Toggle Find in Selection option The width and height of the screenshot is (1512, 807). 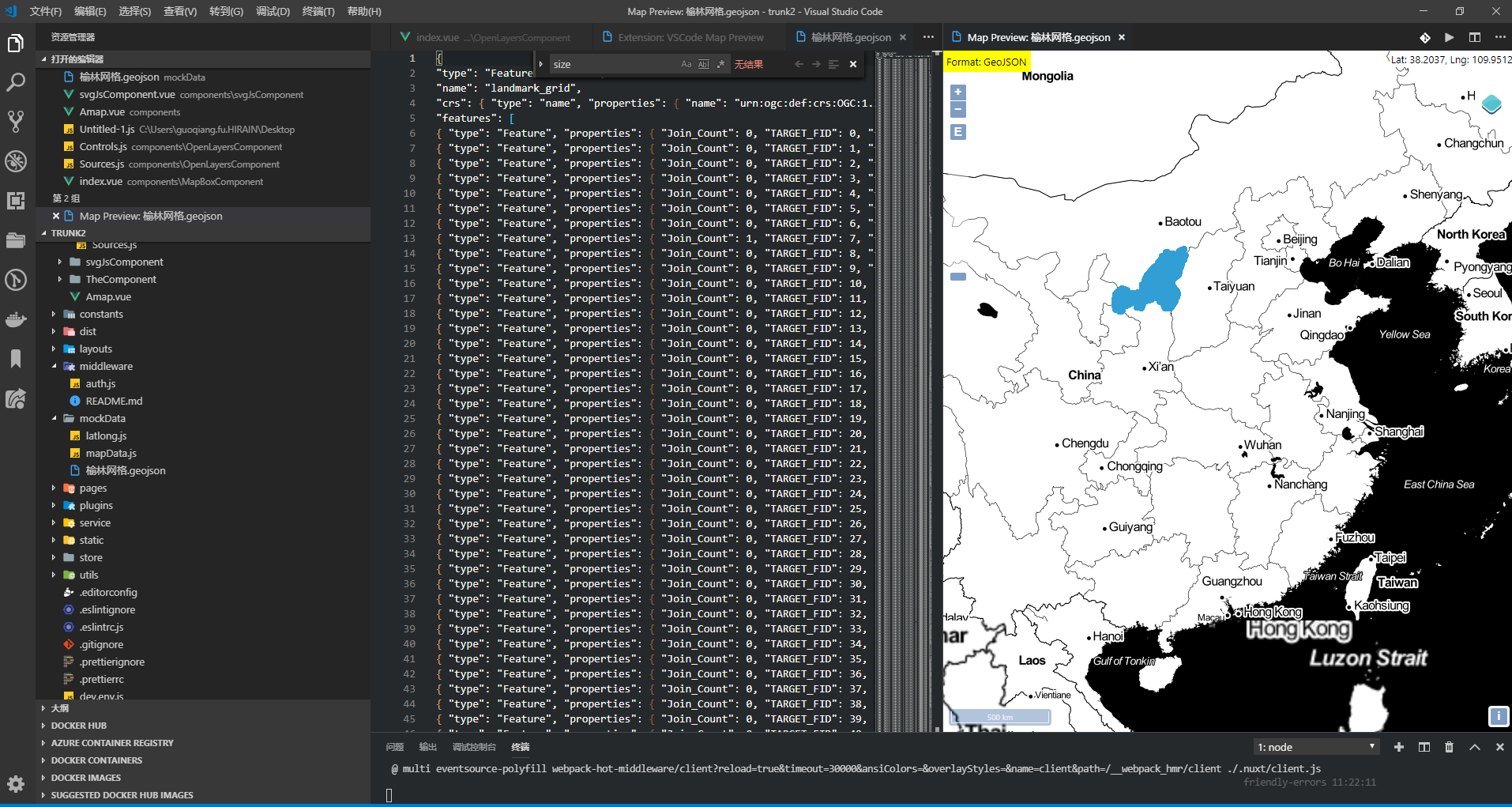coord(833,64)
